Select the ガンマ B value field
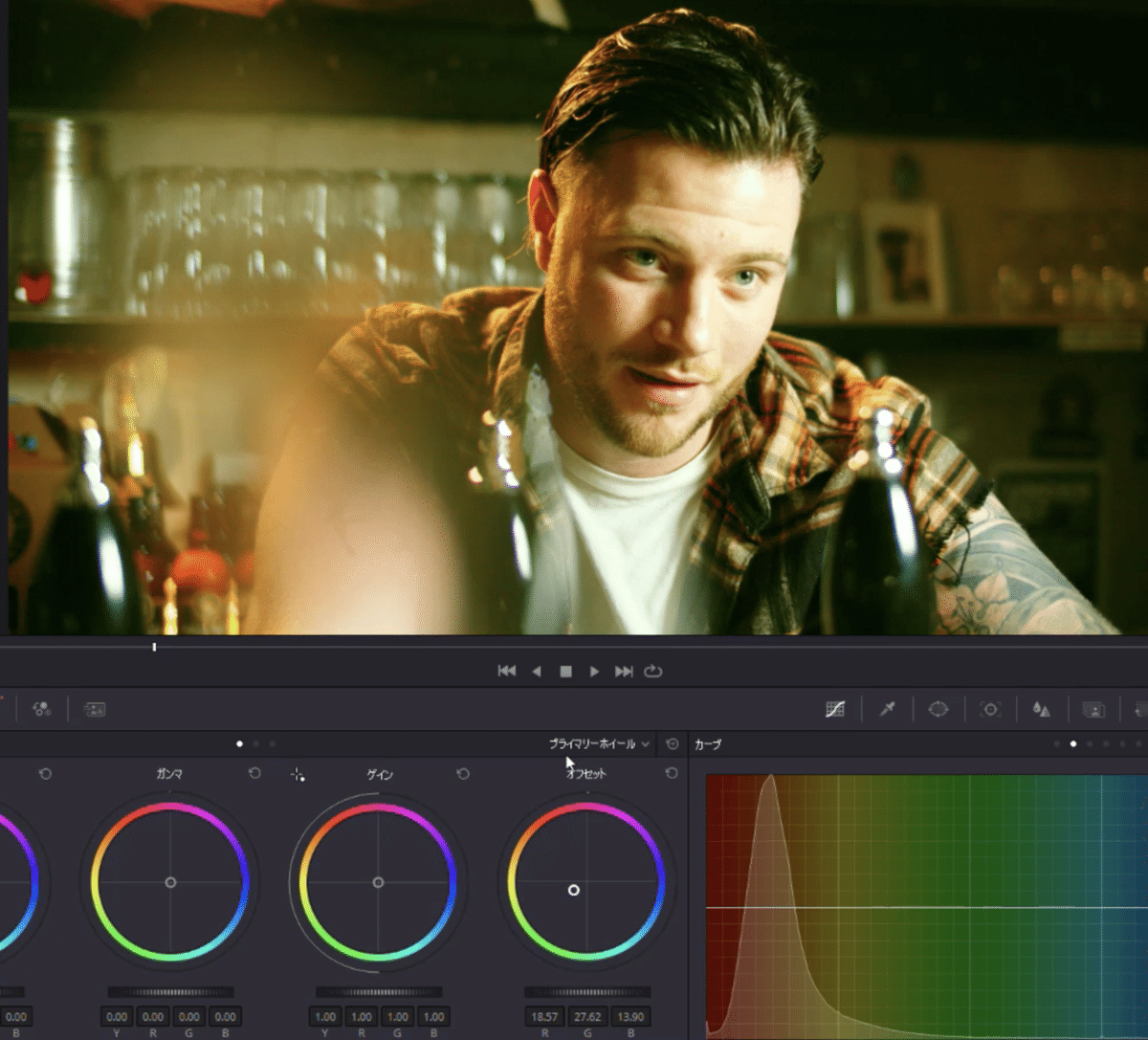The height and width of the screenshot is (1040, 1148). [x=226, y=1017]
